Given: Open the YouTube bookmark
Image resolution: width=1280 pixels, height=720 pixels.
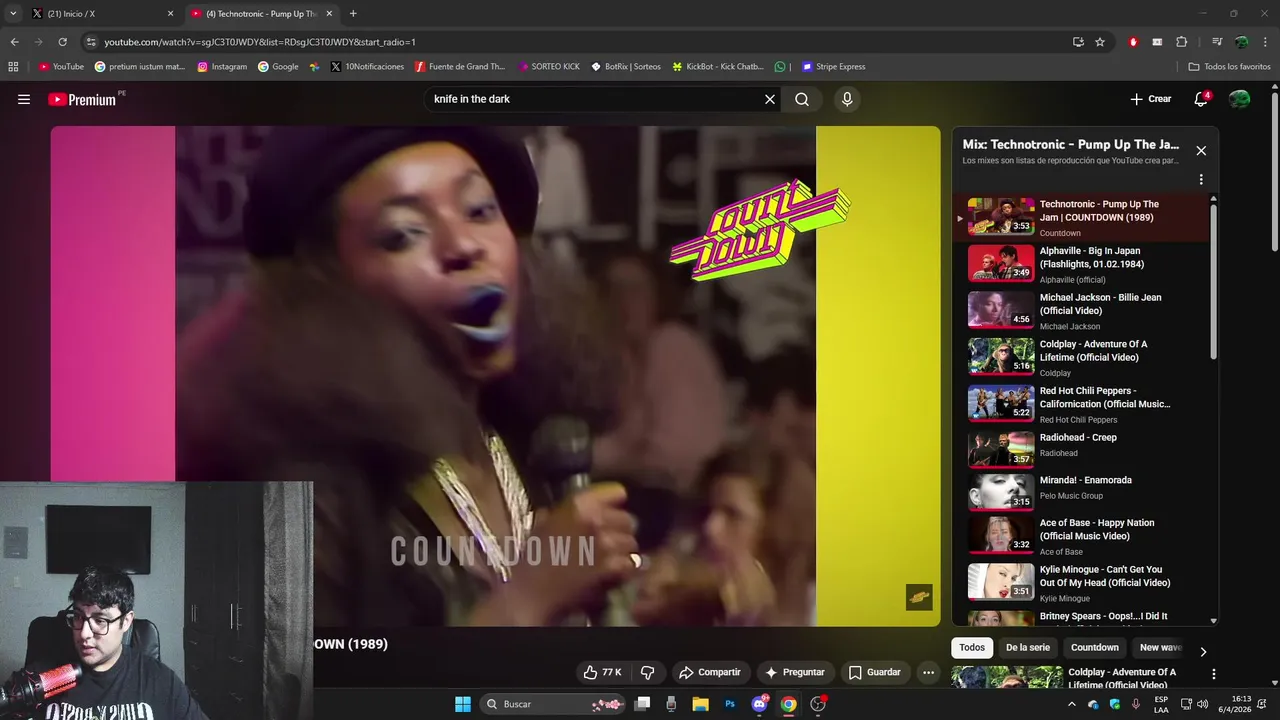Looking at the screenshot, I should point(61,67).
